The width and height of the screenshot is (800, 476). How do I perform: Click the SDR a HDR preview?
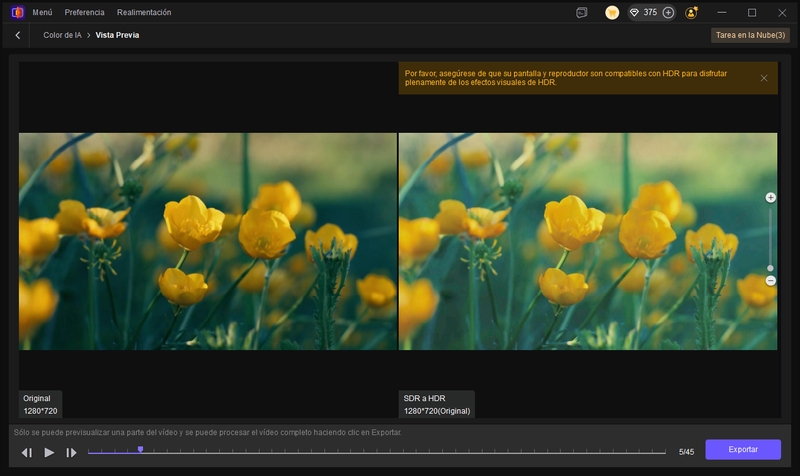pyautogui.click(x=588, y=241)
